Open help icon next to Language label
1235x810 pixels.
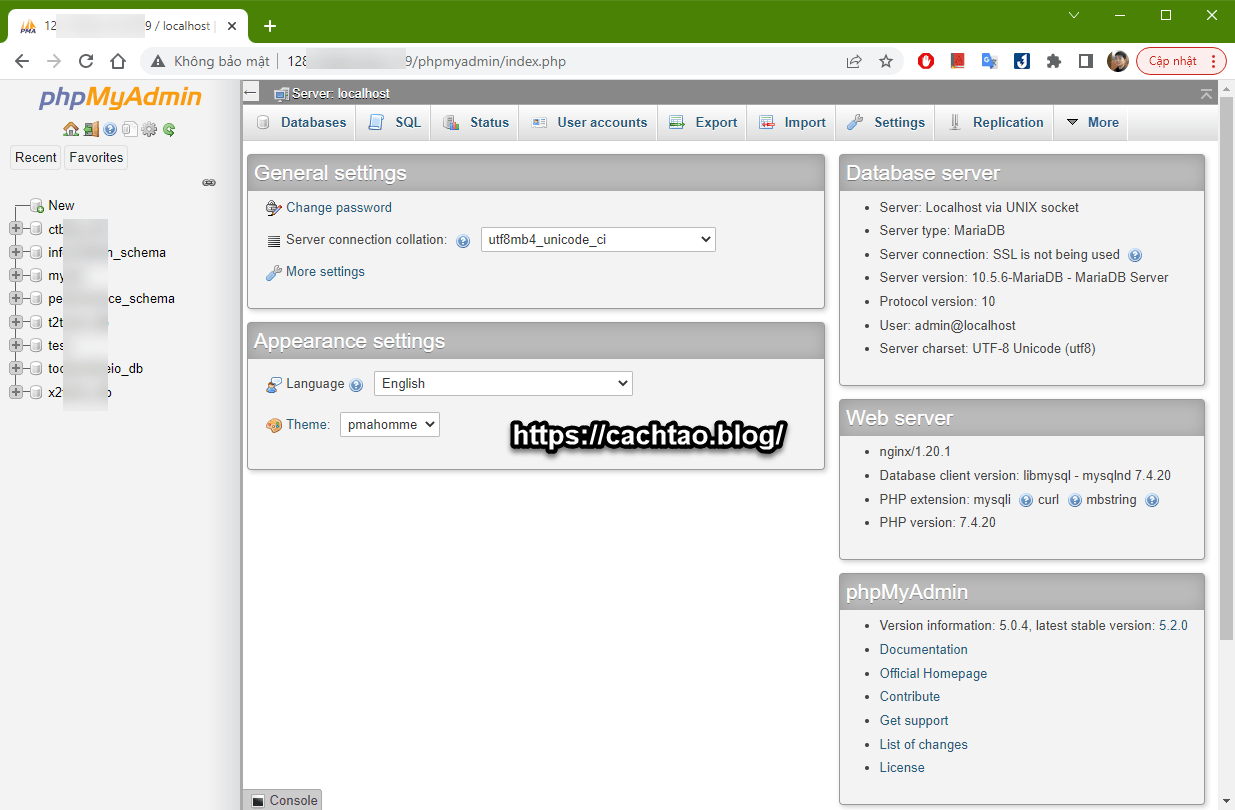click(x=356, y=385)
